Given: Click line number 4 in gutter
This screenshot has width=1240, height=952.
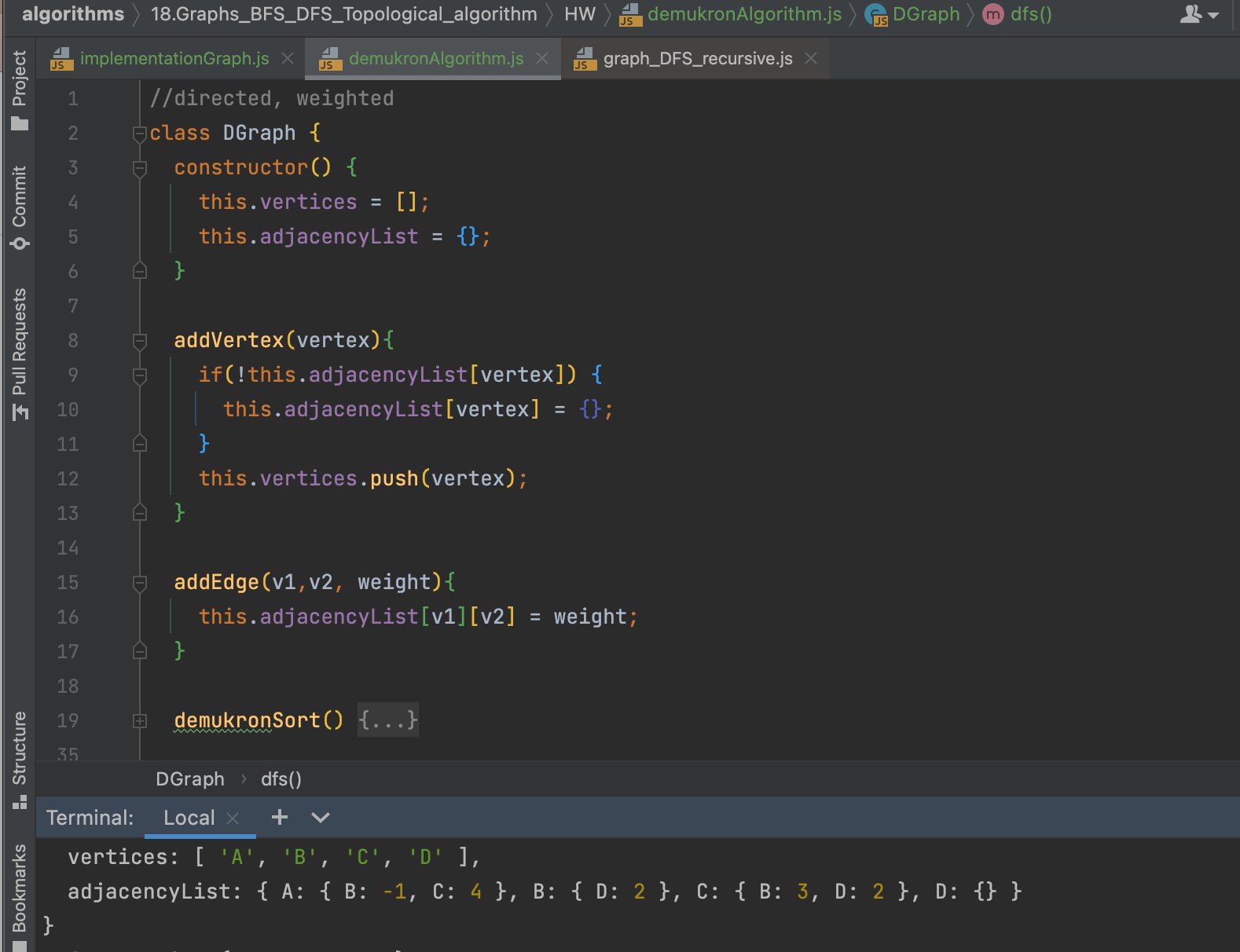Looking at the screenshot, I should [73, 202].
